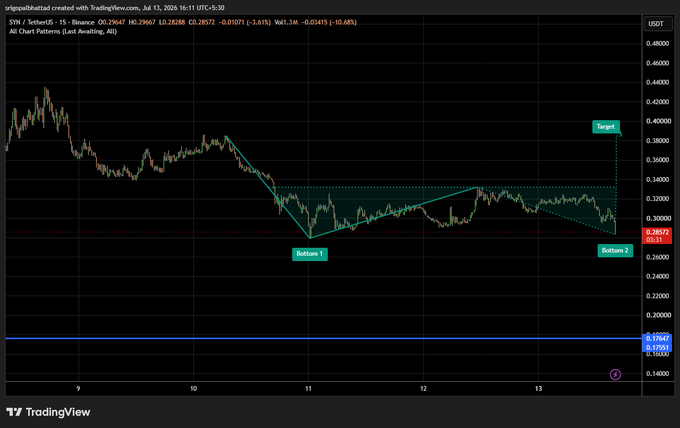Click the high value H0.29667
The image size is (680, 428).
(x=142, y=22)
